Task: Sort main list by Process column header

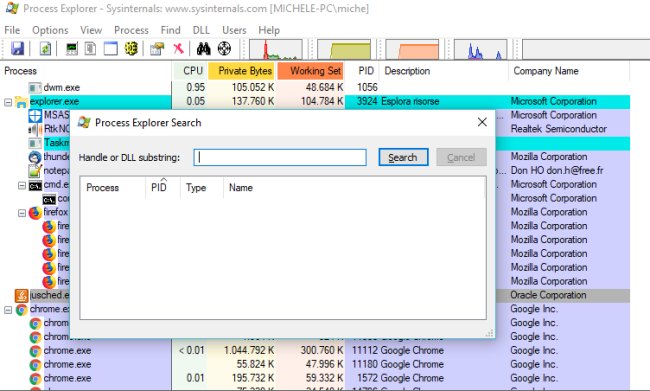Action: point(86,71)
